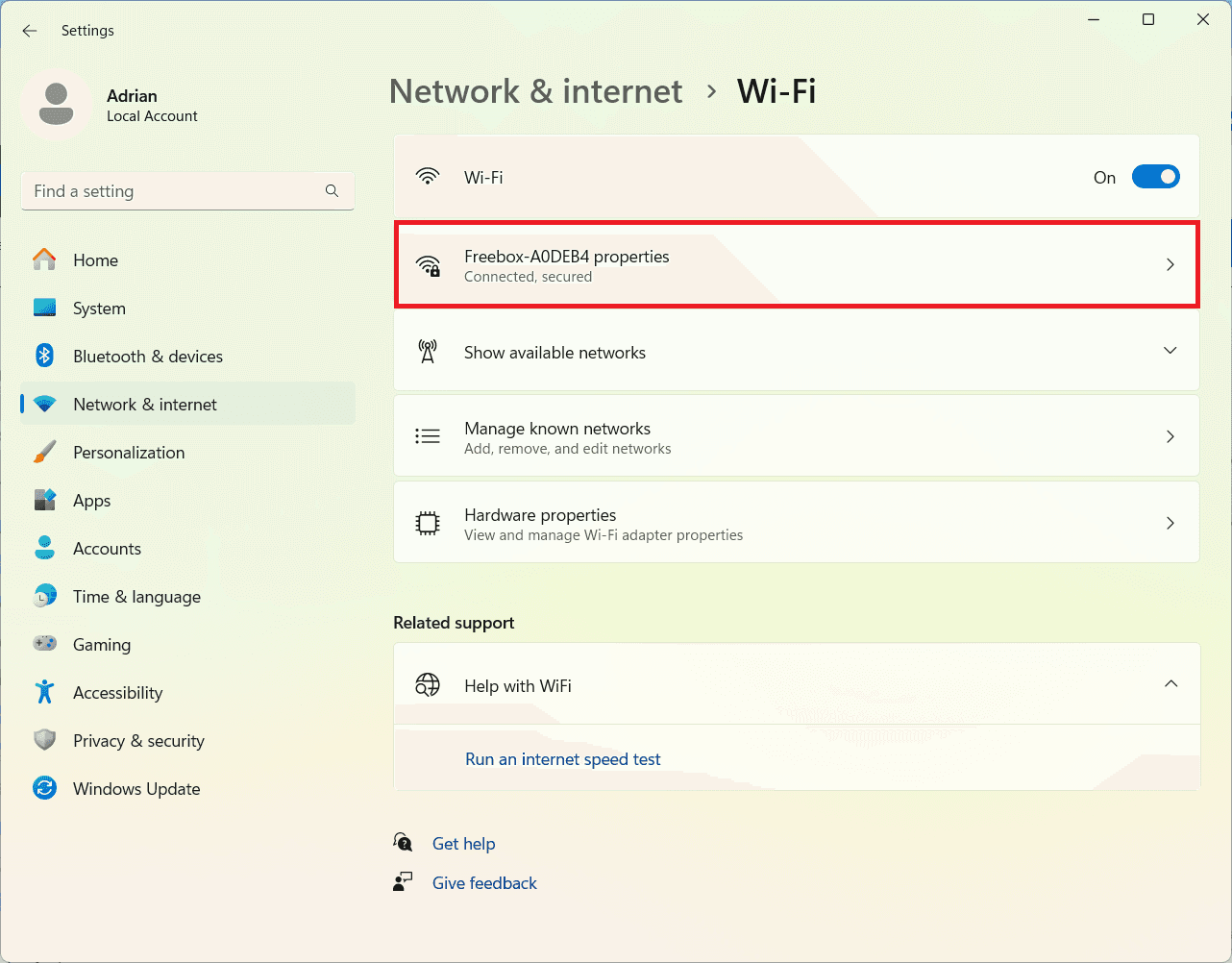Click the back arrow in Settings title bar
Image resolution: width=1232 pixels, height=963 pixels.
pyautogui.click(x=30, y=31)
